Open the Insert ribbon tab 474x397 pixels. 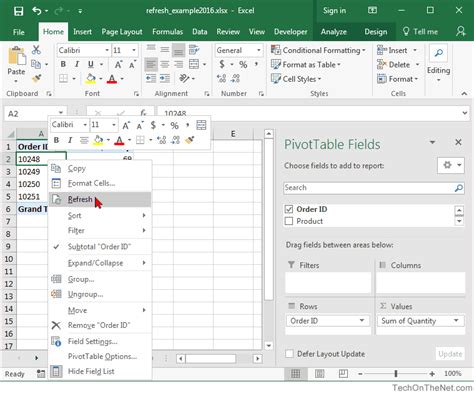tap(82, 32)
